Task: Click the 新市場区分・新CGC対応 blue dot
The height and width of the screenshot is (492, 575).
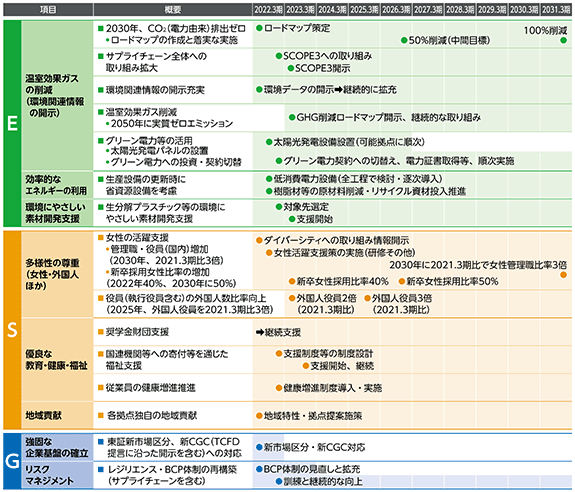Action: tap(259, 447)
